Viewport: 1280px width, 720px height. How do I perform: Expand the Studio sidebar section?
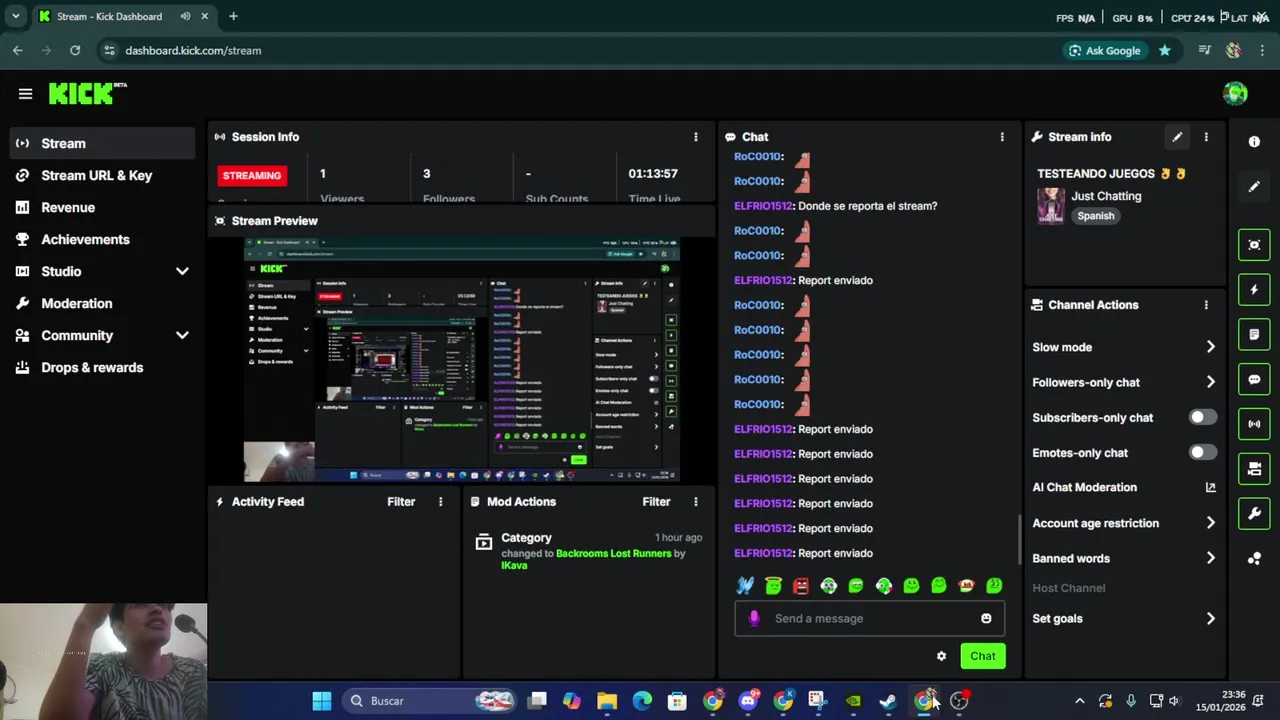click(x=182, y=271)
